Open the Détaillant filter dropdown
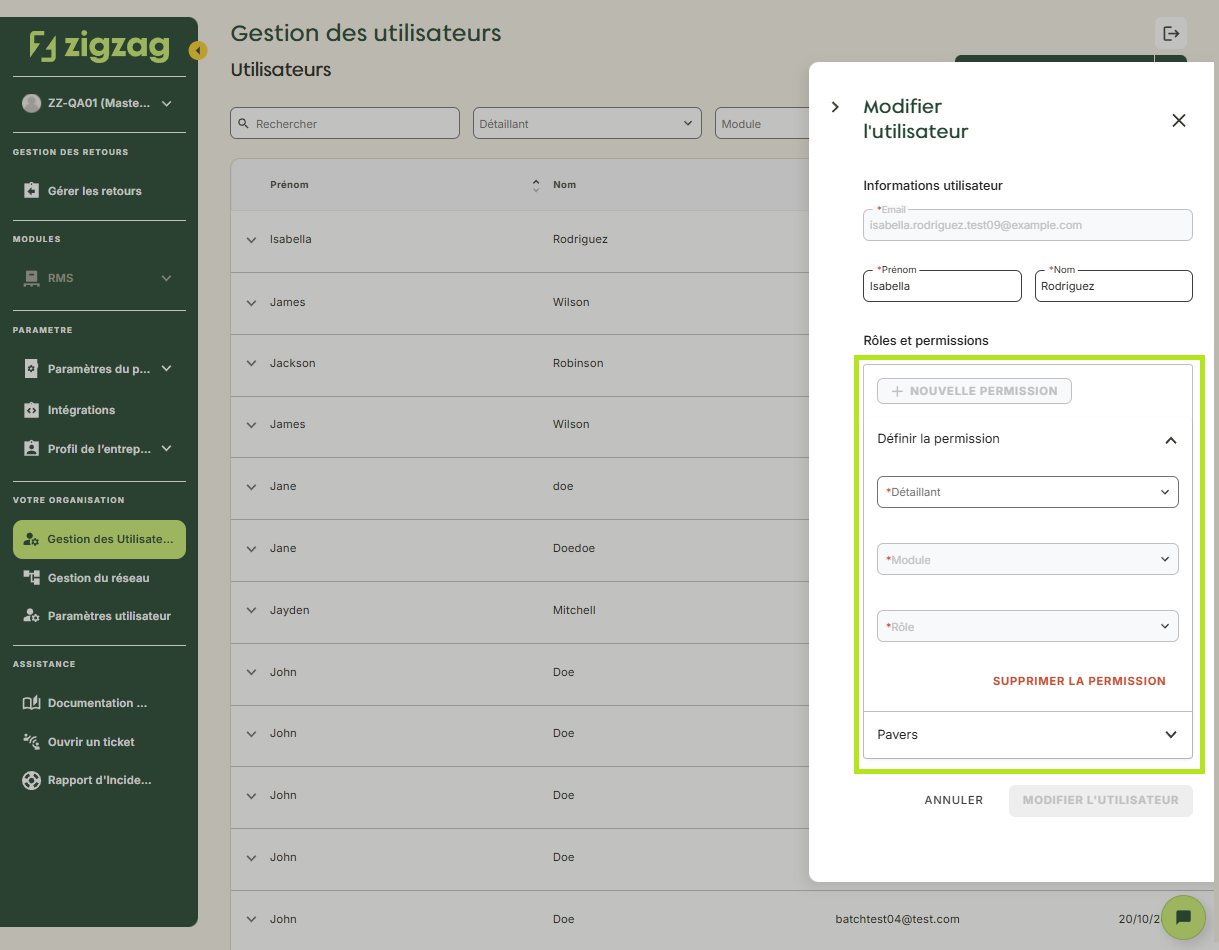 pyautogui.click(x=587, y=123)
